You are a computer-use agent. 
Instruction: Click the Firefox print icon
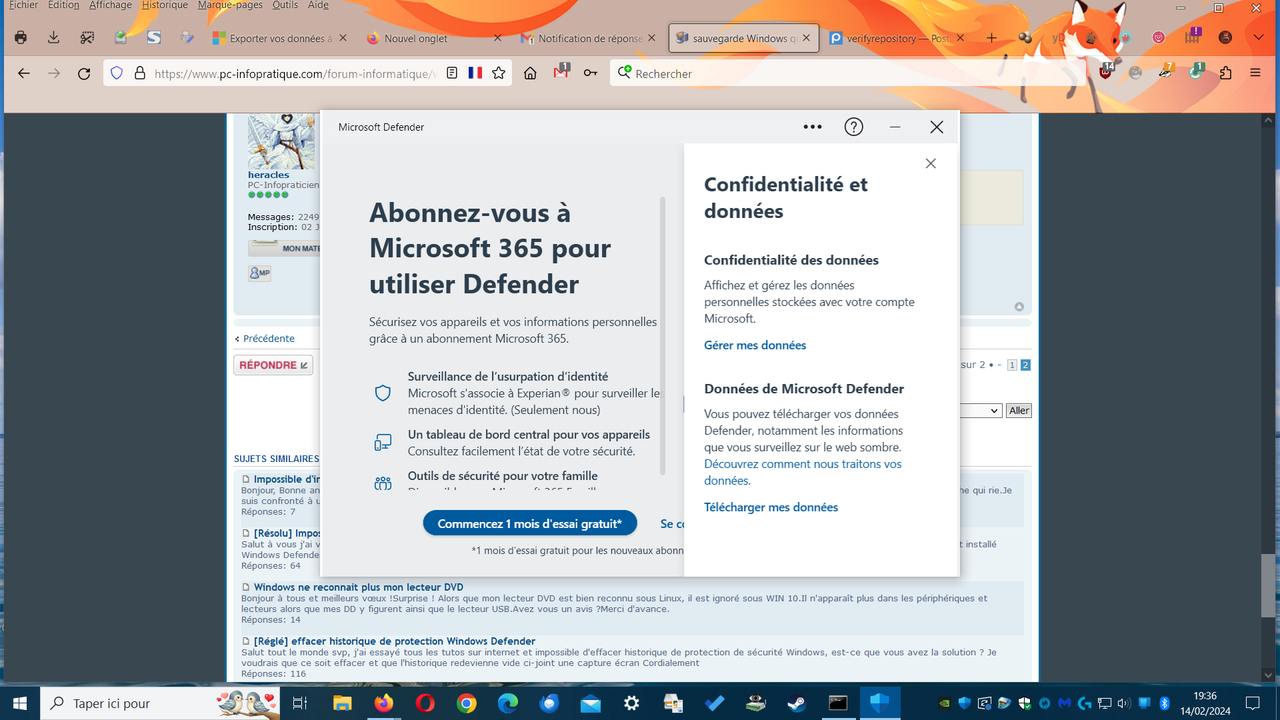point(21,38)
